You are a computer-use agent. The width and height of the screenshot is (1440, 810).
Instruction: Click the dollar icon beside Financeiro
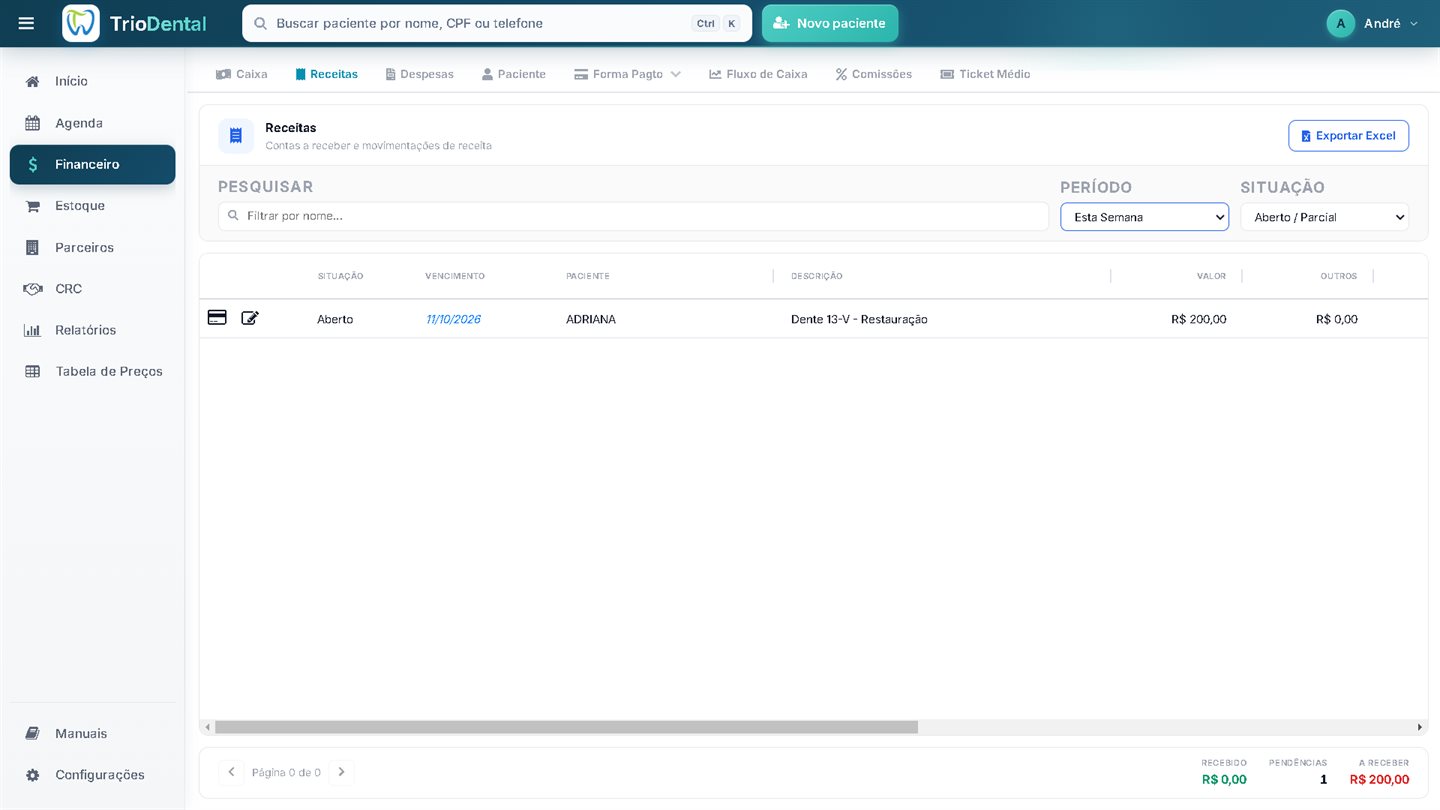click(x=33, y=165)
